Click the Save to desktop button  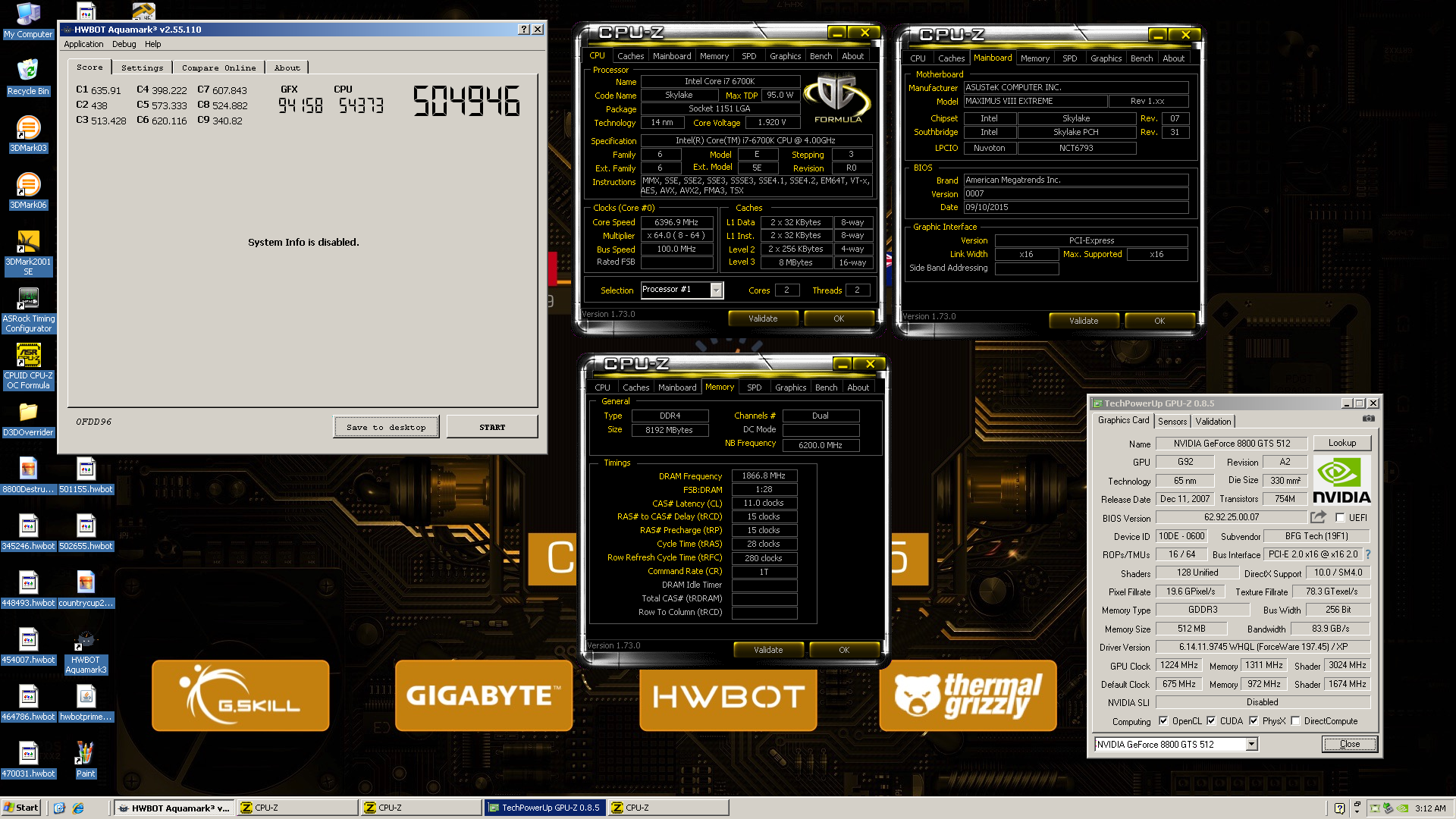tap(386, 427)
